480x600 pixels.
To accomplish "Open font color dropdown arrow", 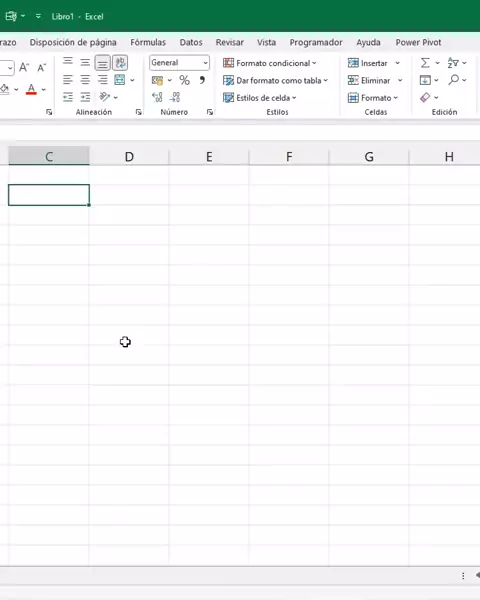I will (44, 90).
